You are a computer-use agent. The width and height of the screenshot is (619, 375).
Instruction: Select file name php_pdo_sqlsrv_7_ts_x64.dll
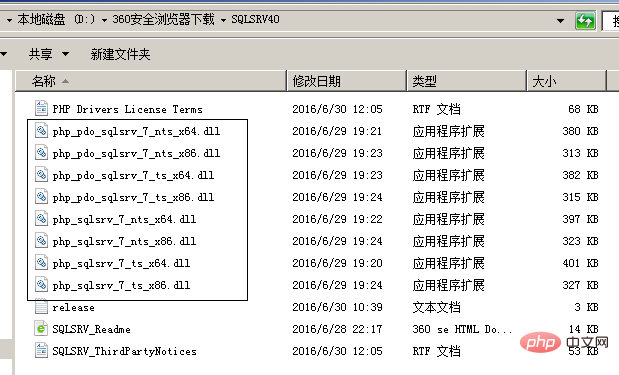point(133,175)
